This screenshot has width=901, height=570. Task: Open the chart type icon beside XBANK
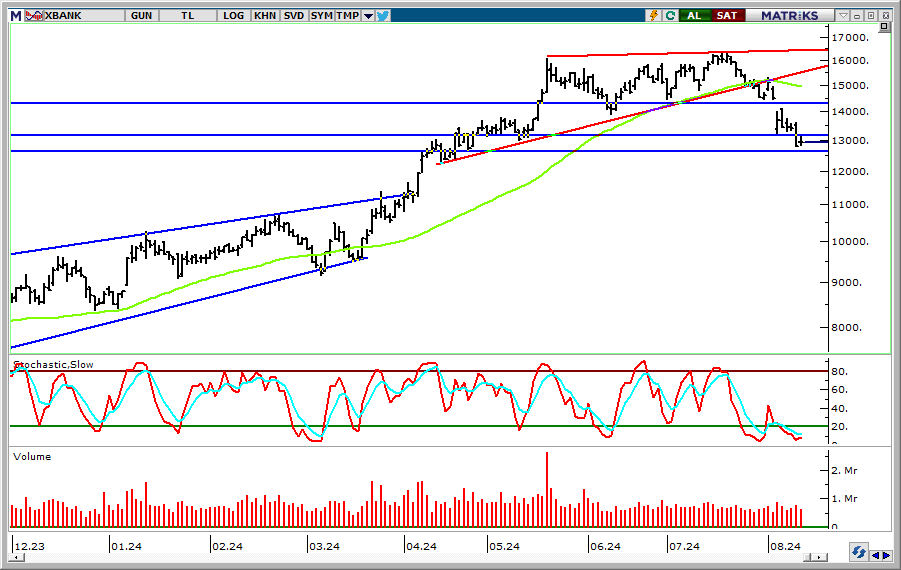pos(34,15)
